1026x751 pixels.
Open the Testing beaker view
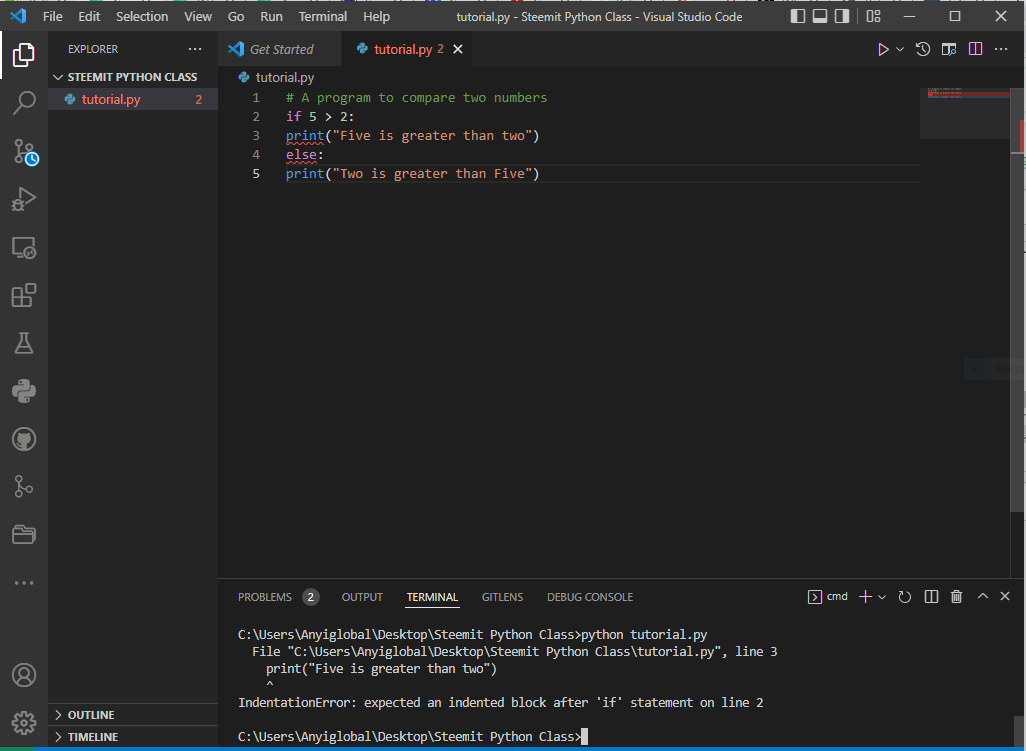[x=24, y=343]
